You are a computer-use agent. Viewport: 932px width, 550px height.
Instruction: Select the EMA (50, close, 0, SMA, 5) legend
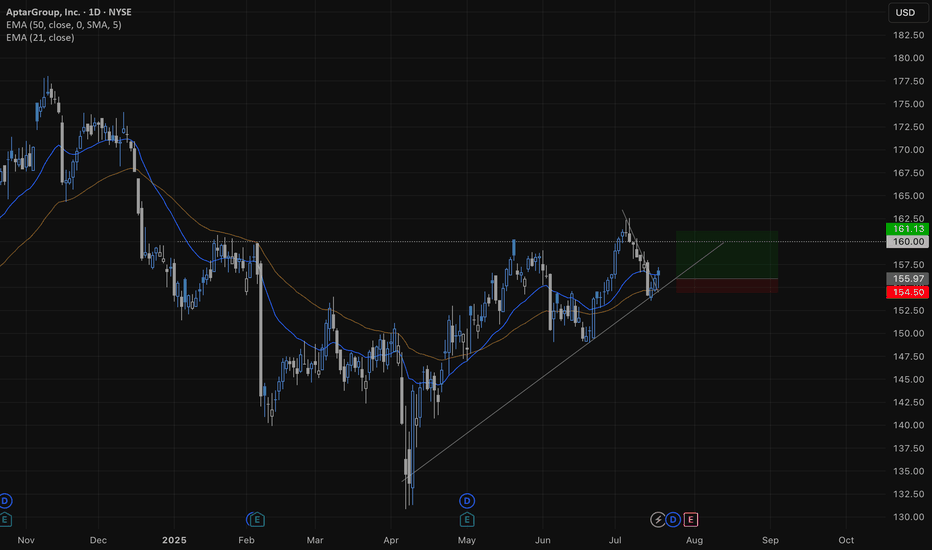point(64,25)
